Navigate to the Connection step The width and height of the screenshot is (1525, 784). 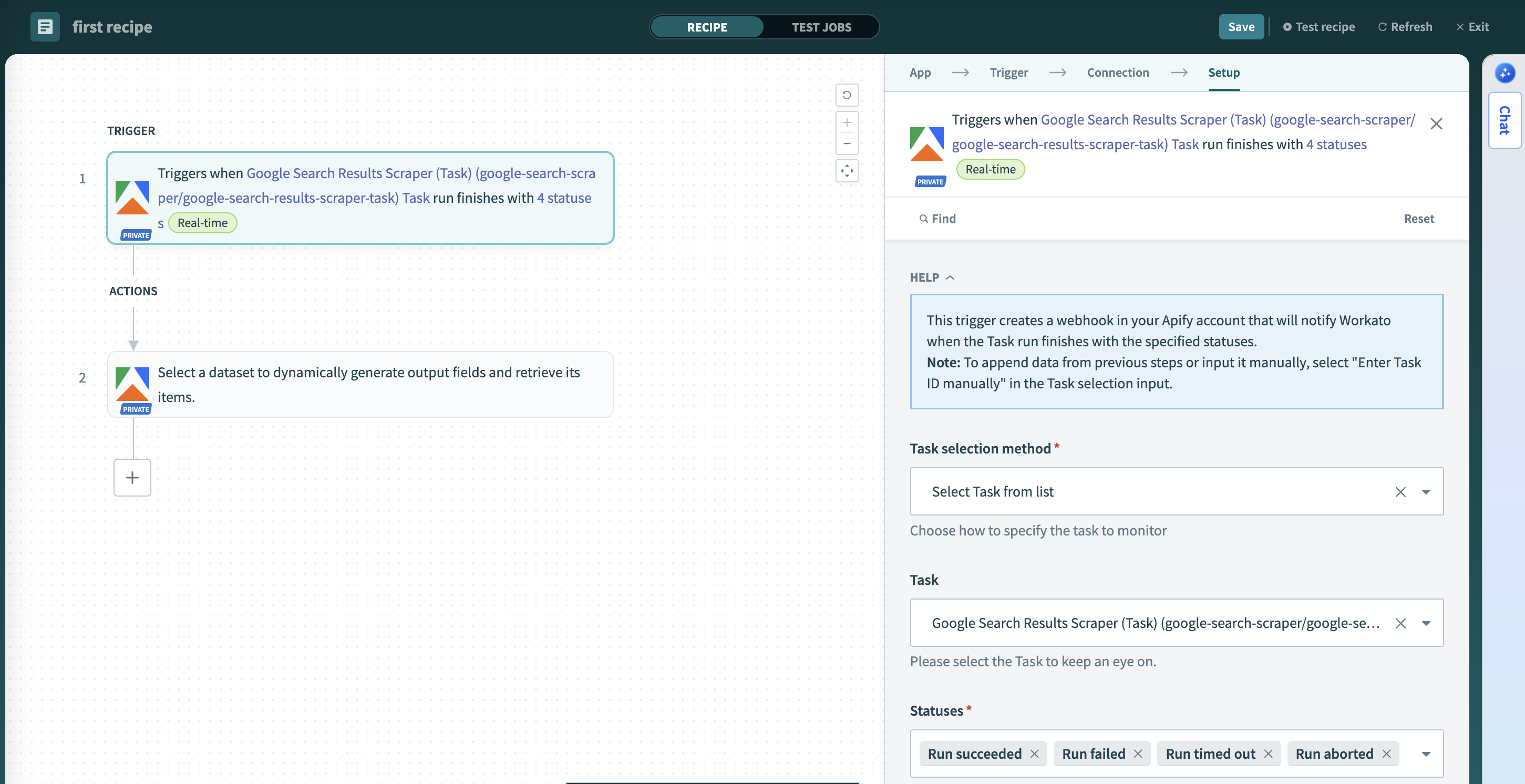point(1118,72)
